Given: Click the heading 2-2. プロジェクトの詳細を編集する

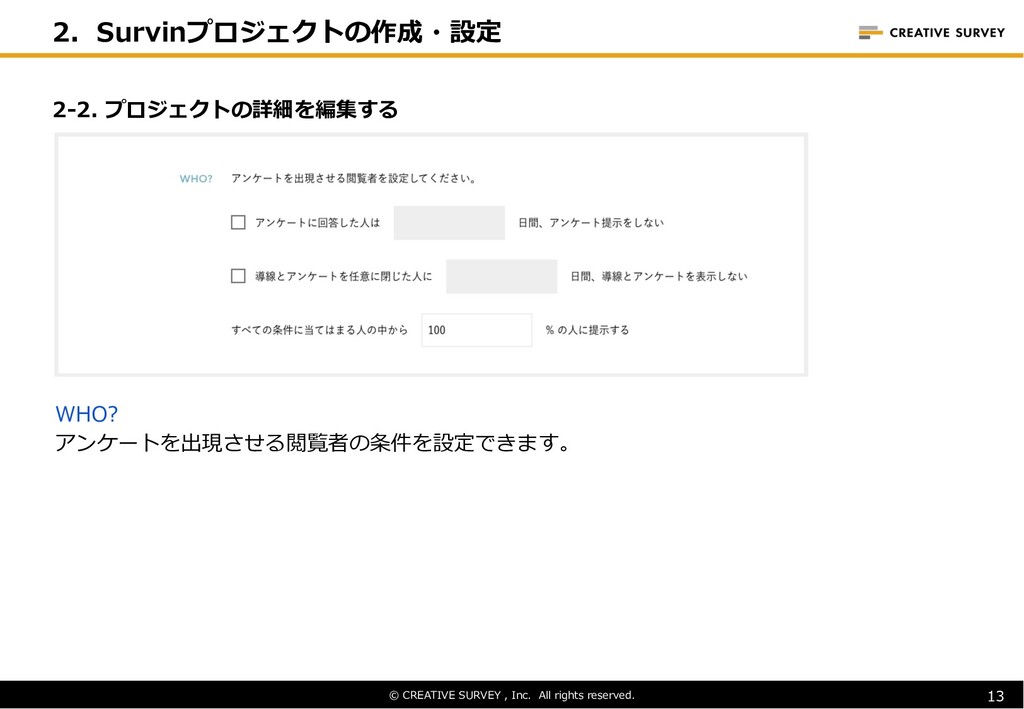Looking at the screenshot, I should tap(225, 109).
